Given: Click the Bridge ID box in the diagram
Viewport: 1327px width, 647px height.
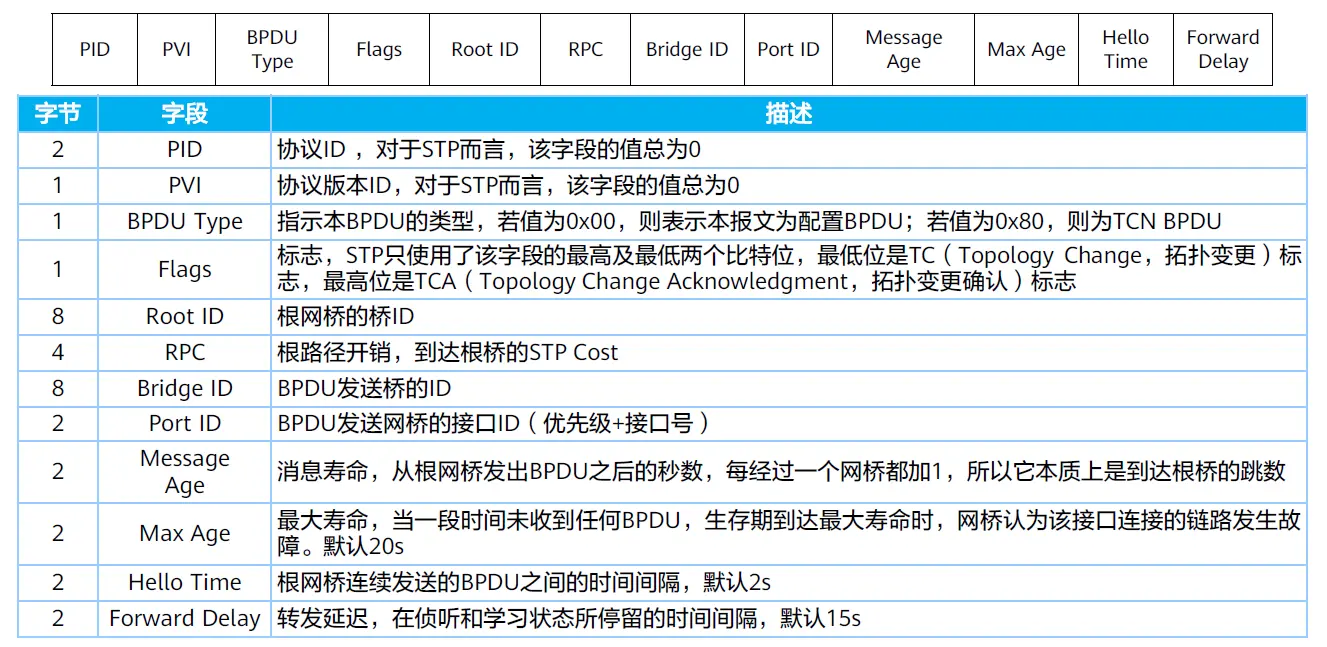Looking at the screenshot, I should pyautogui.click(x=687, y=49).
